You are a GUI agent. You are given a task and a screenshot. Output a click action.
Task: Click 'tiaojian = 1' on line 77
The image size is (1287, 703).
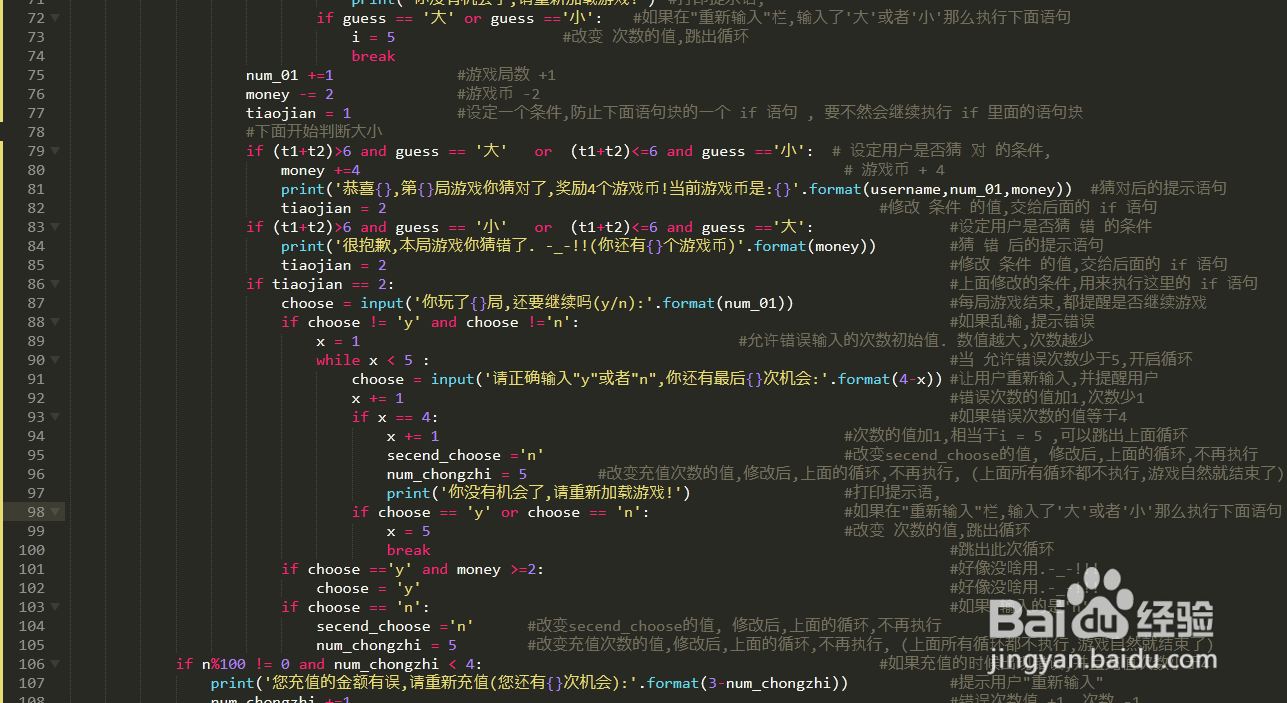[x=298, y=113]
